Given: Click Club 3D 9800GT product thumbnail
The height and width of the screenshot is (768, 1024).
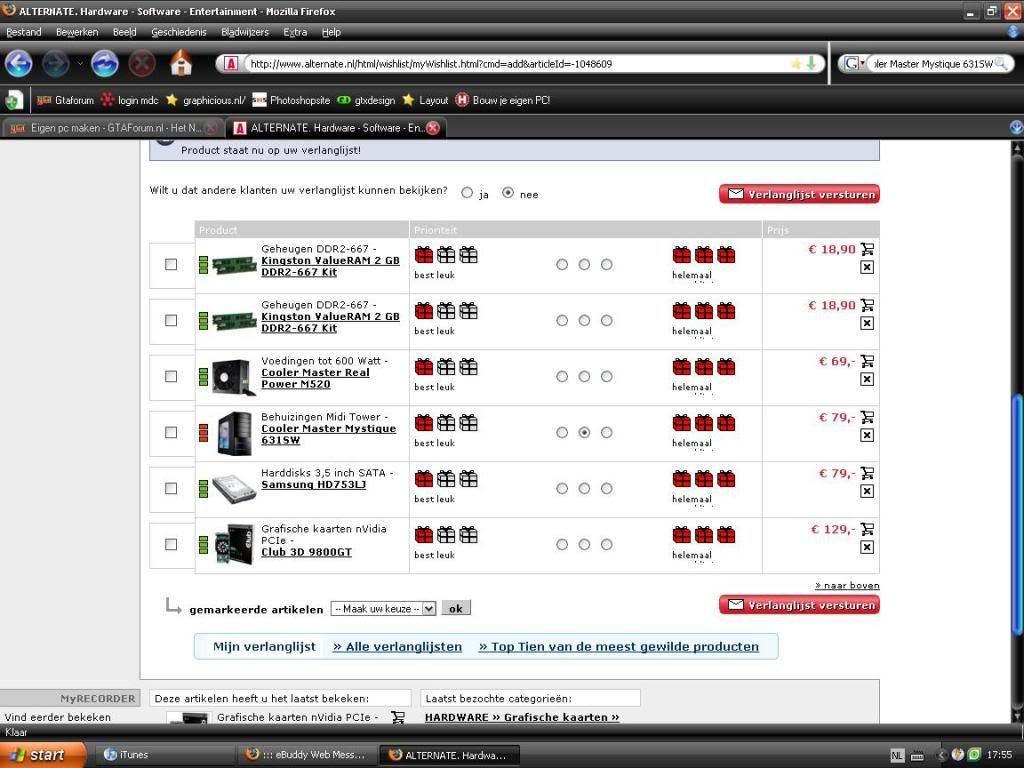Looking at the screenshot, I should (234, 544).
